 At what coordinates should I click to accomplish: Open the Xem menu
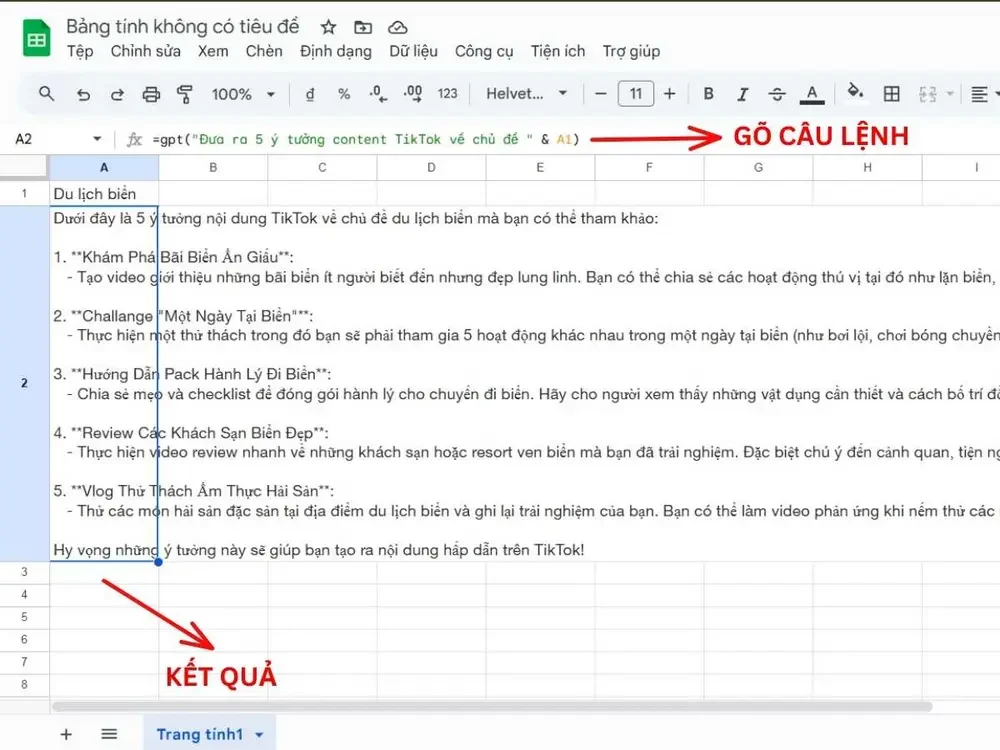[x=213, y=51]
